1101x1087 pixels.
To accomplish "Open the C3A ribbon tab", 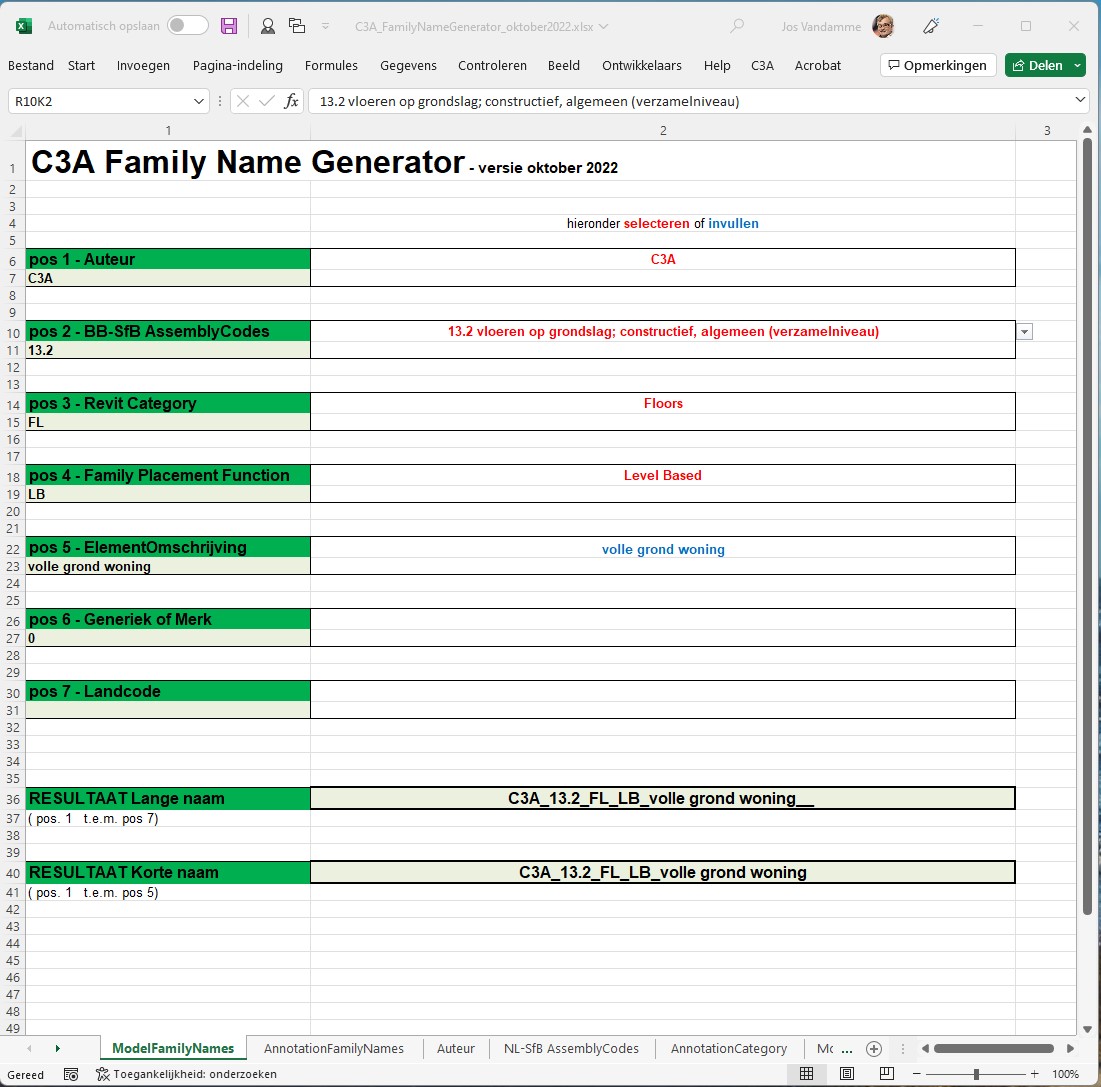I will (x=762, y=65).
